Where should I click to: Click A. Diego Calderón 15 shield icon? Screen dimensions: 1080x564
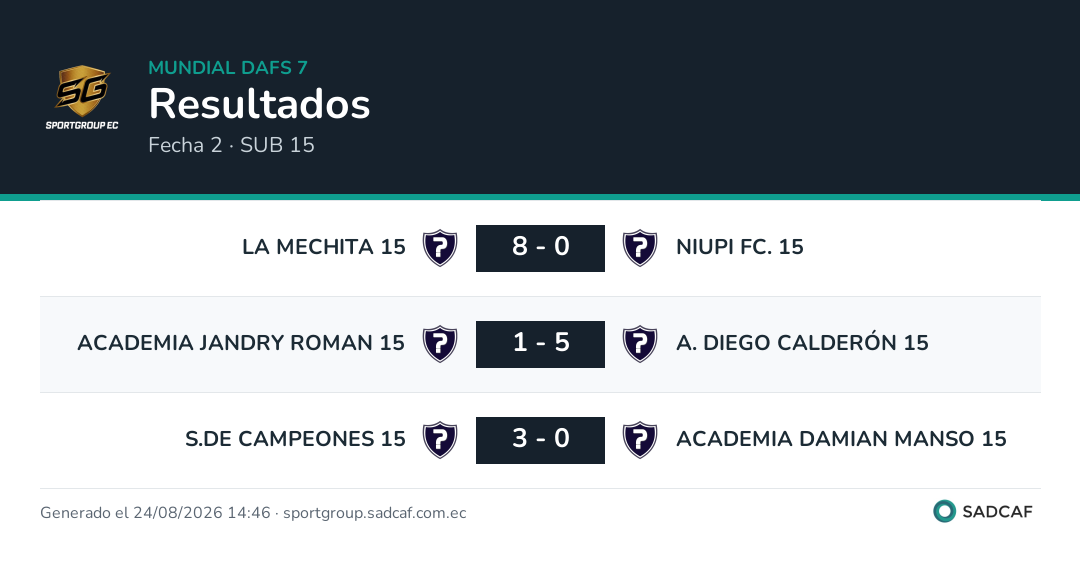[640, 344]
